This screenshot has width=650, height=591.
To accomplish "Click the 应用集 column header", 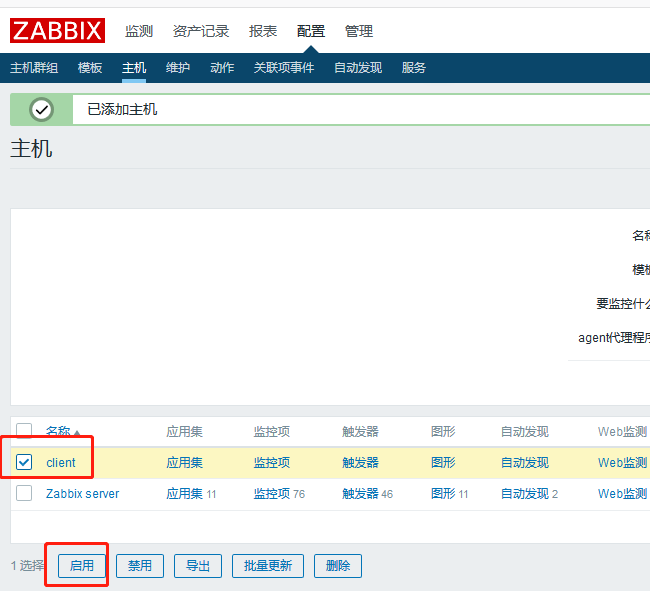I will tap(184, 431).
